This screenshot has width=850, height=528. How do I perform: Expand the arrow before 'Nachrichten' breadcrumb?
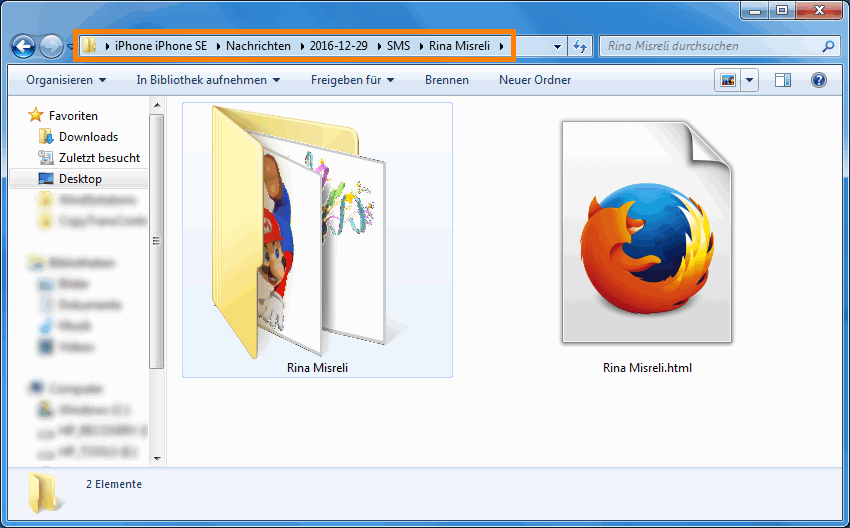pos(218,47)
